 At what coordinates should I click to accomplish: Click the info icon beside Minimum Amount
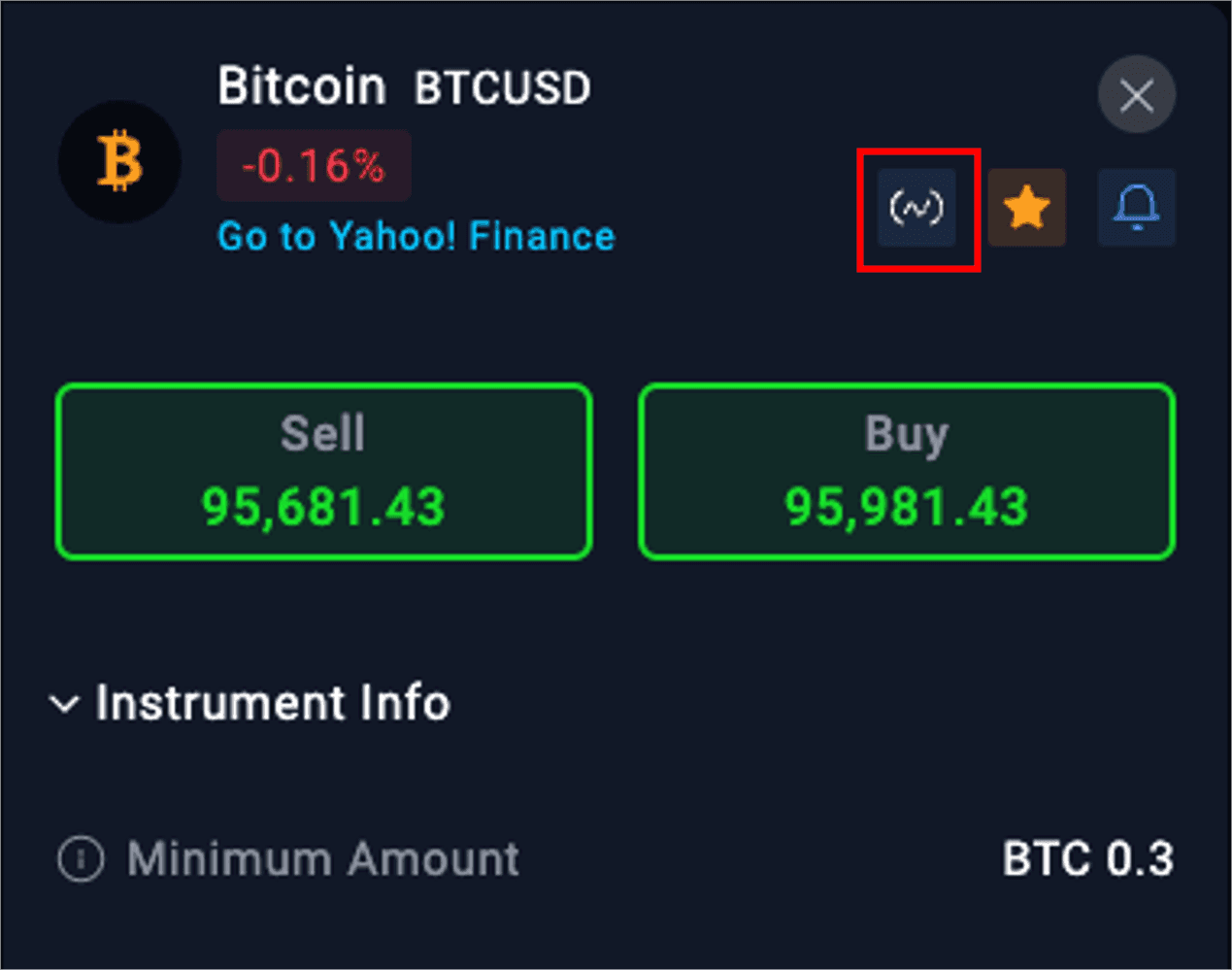[x=81, y=859]
